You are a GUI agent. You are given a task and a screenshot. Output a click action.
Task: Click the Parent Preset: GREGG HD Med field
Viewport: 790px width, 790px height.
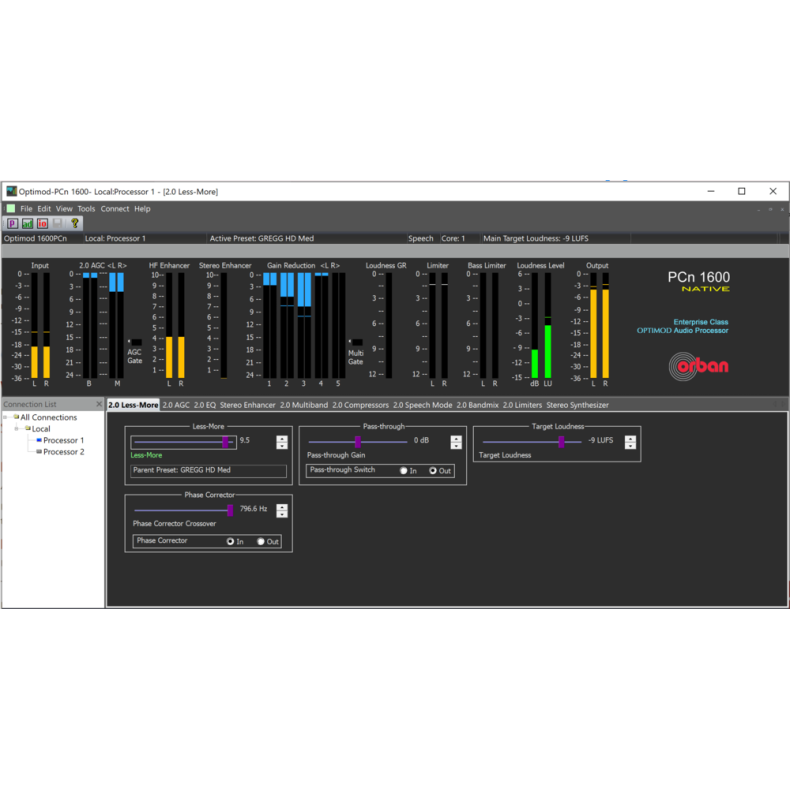pos(209,471)
